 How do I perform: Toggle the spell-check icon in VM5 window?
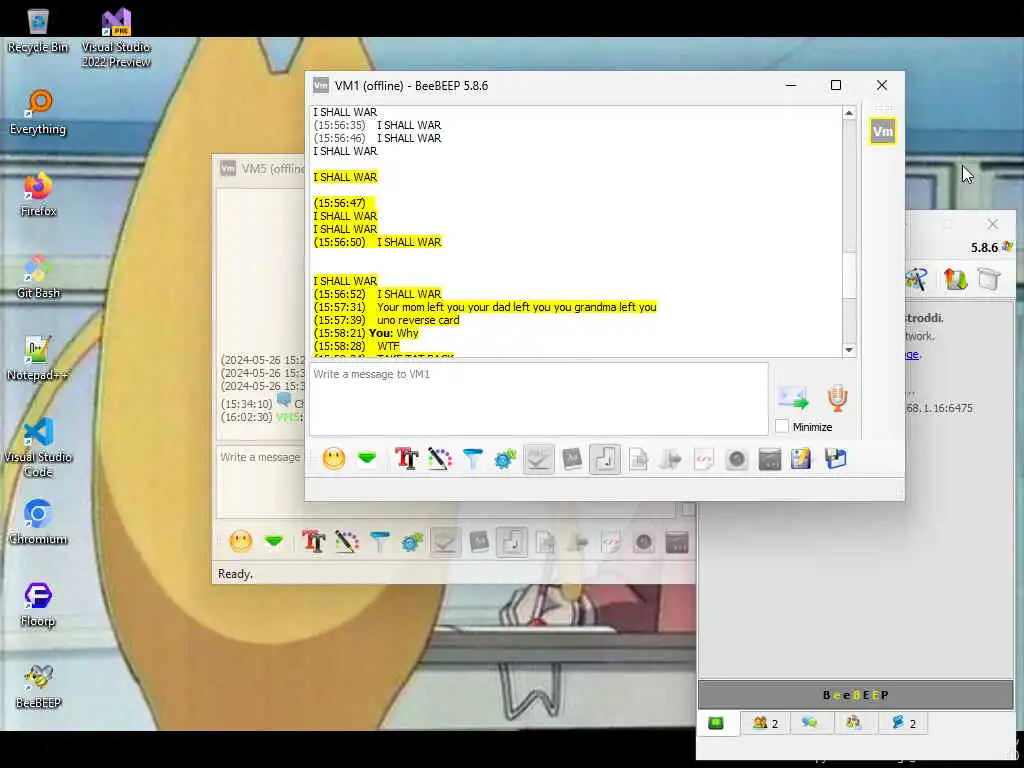point(445,541)
